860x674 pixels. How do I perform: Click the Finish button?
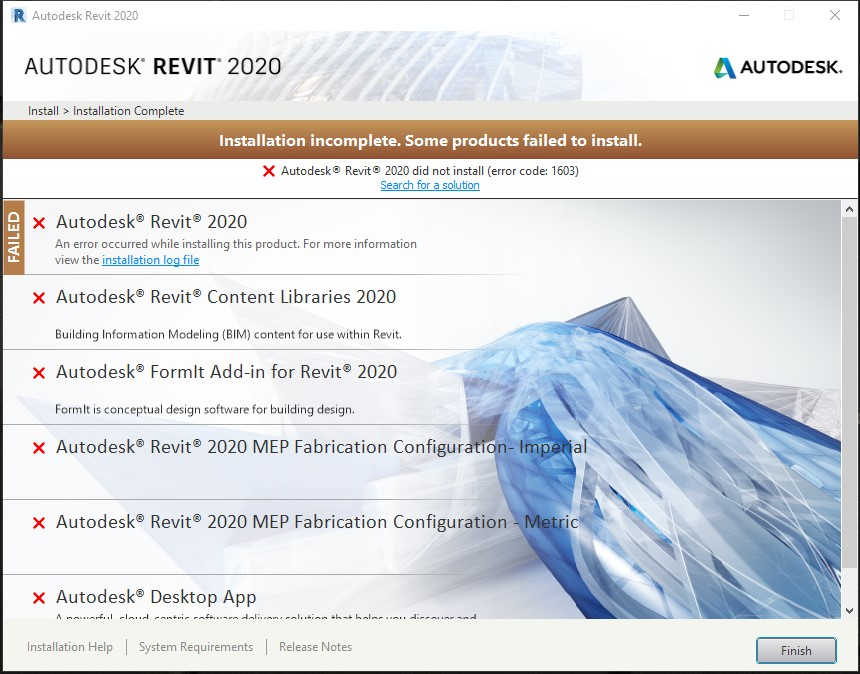[796, 650]
